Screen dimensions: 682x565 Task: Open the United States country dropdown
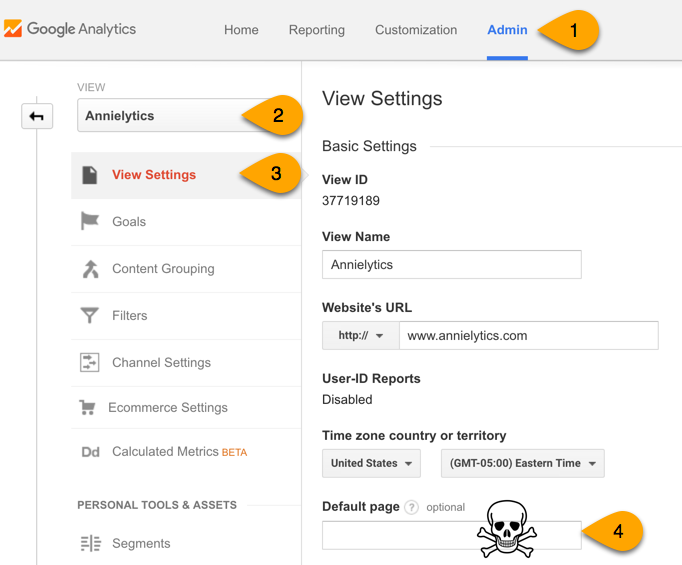point(371,463)
